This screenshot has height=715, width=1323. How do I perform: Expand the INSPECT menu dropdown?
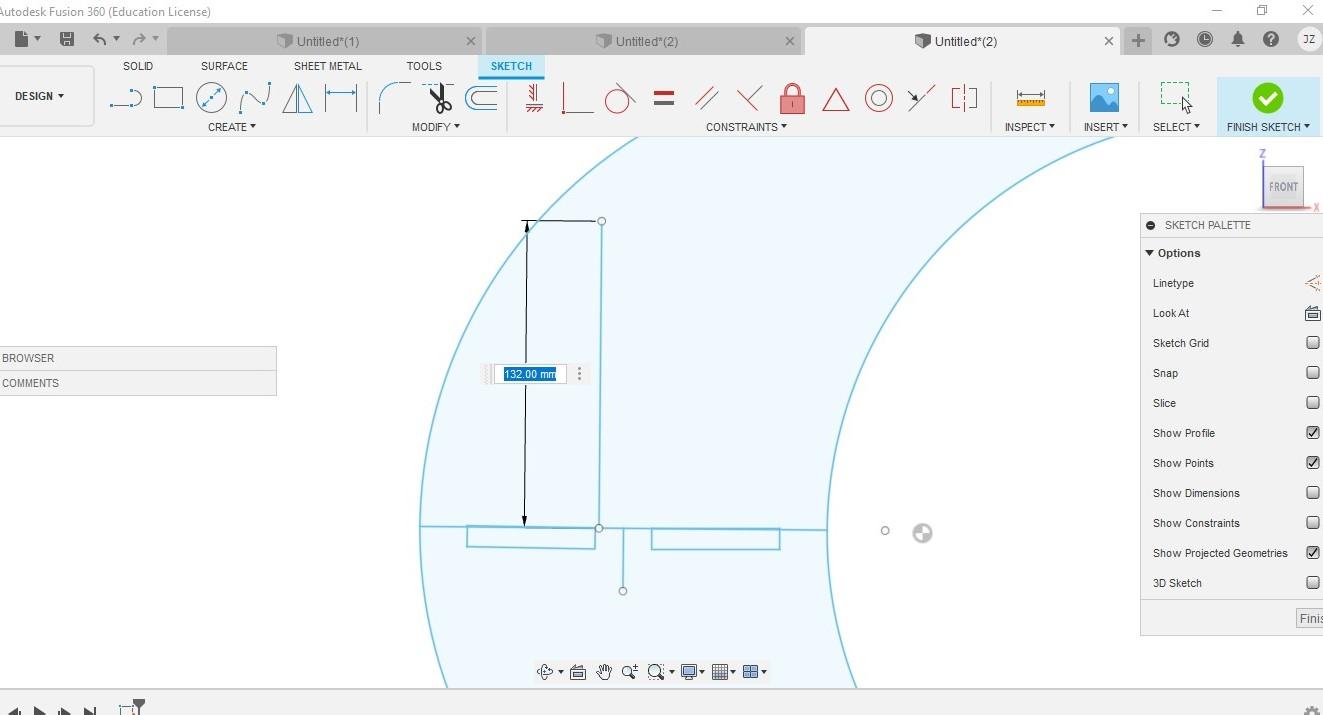tap(1030, 127)
